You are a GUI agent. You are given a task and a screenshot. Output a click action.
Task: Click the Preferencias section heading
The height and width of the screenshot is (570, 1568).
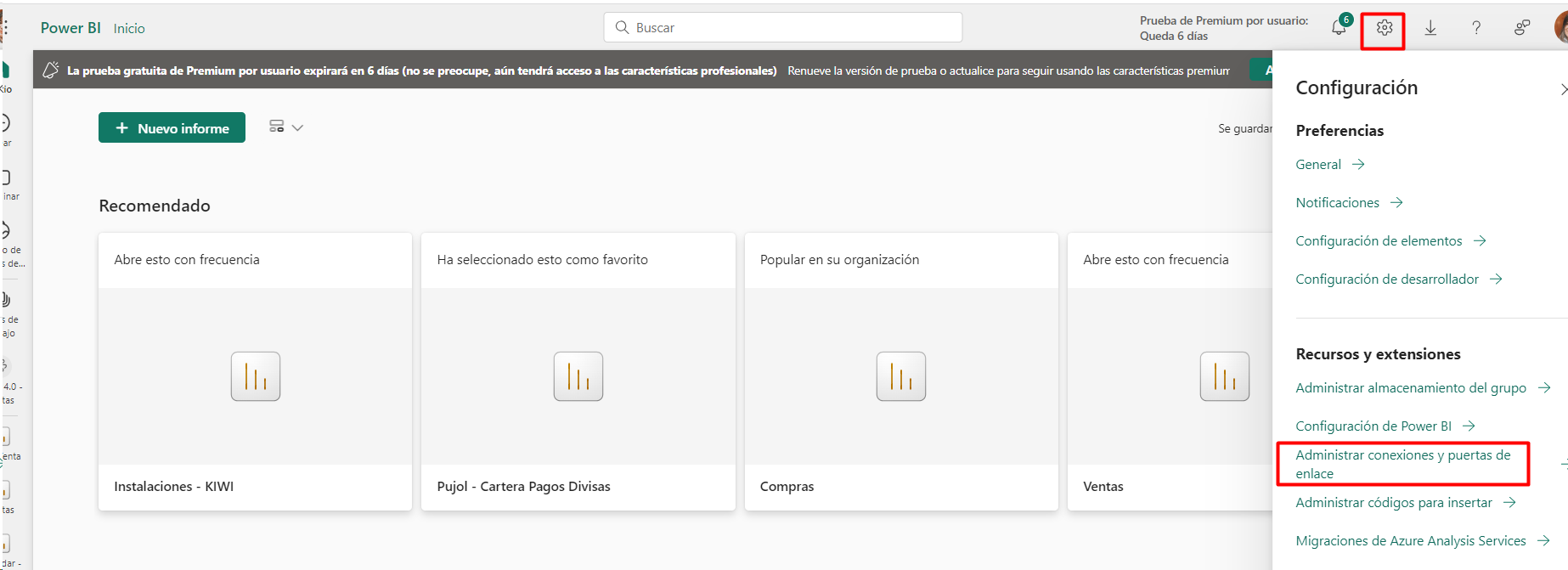click(x=1340, y=131)
